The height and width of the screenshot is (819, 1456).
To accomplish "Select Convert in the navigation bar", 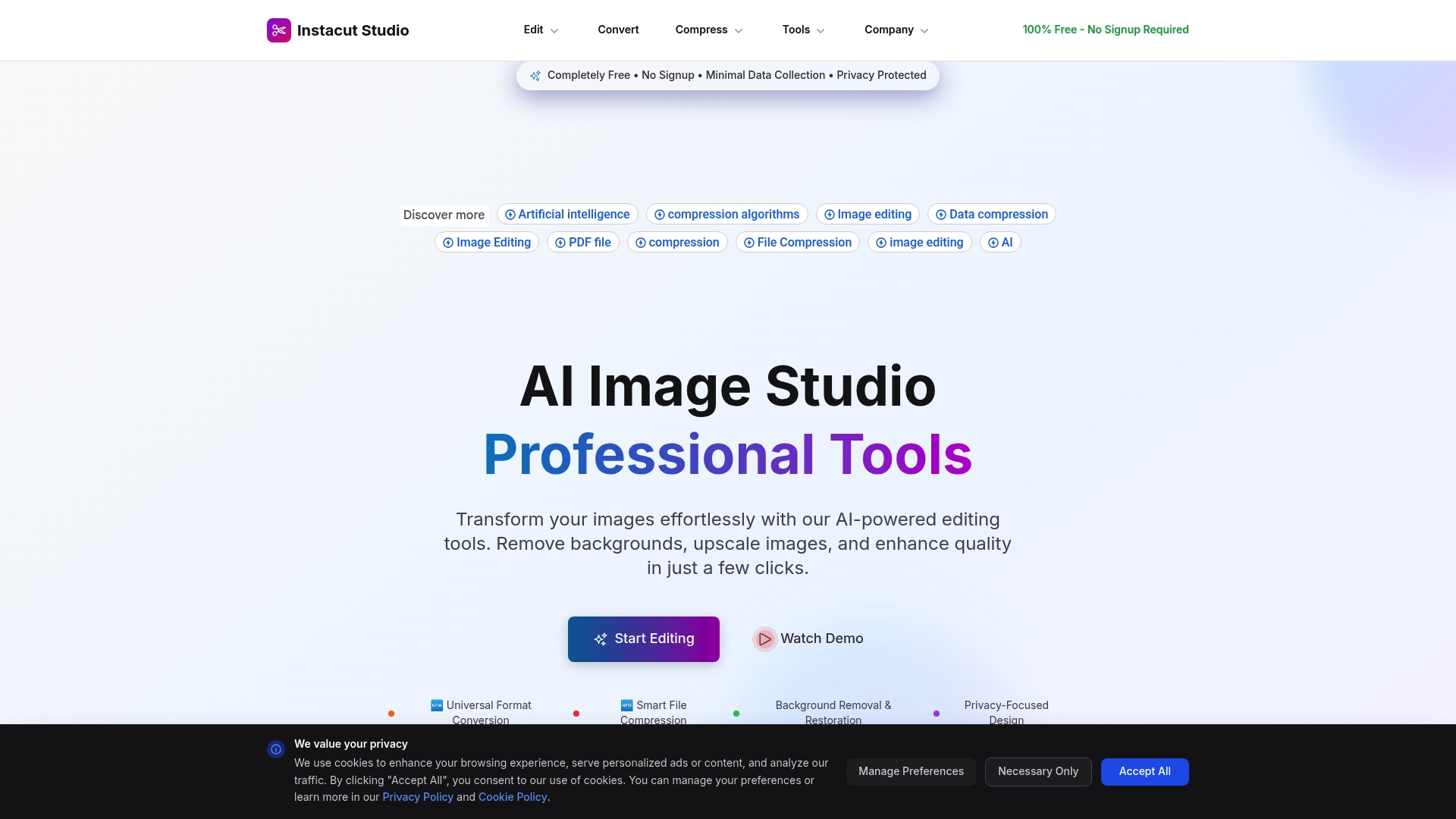I will (618, 30).
